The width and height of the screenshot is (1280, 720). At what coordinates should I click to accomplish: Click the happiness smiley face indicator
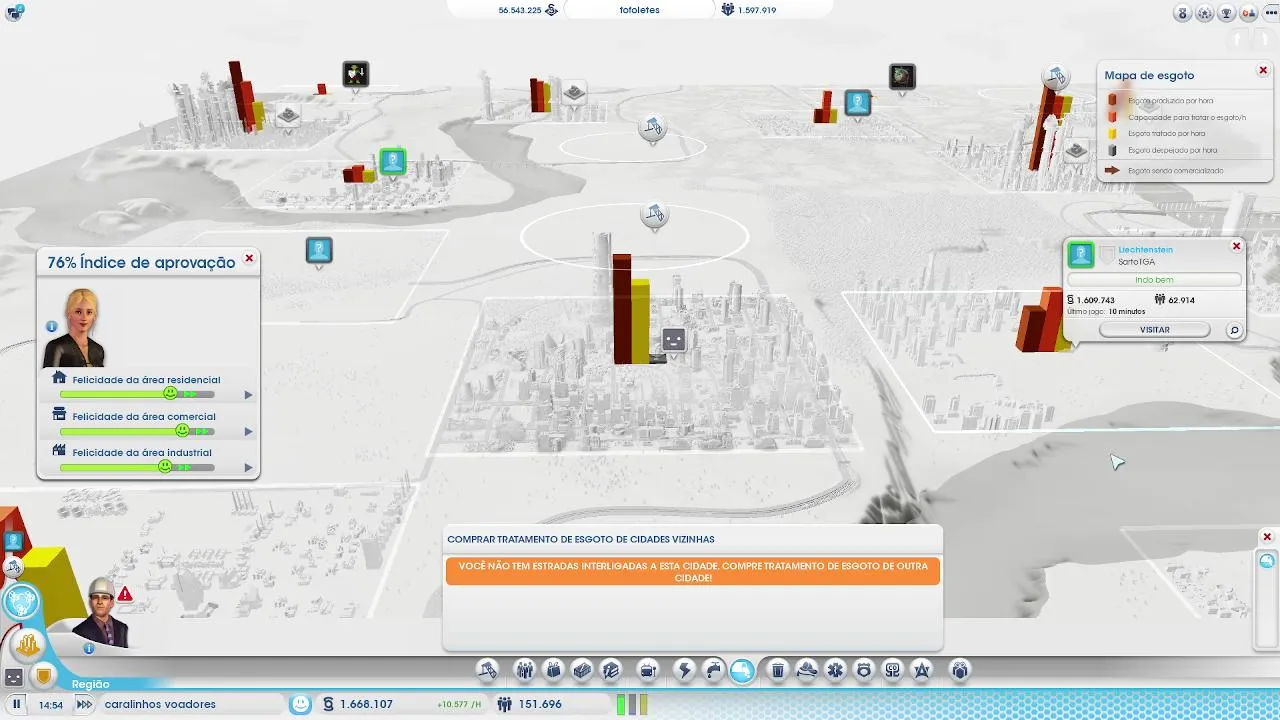click(x=300, y=704)
